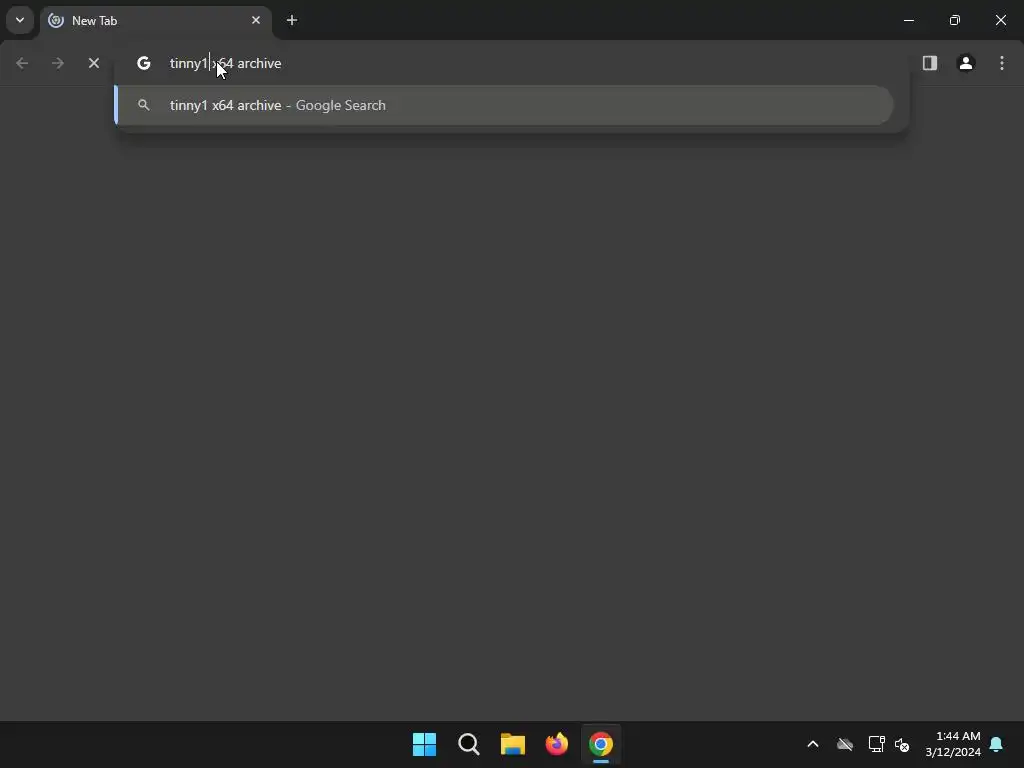Screen dimensions: 1024x768
Task: Click the Google icon in address bar
Action: (144, 63)
